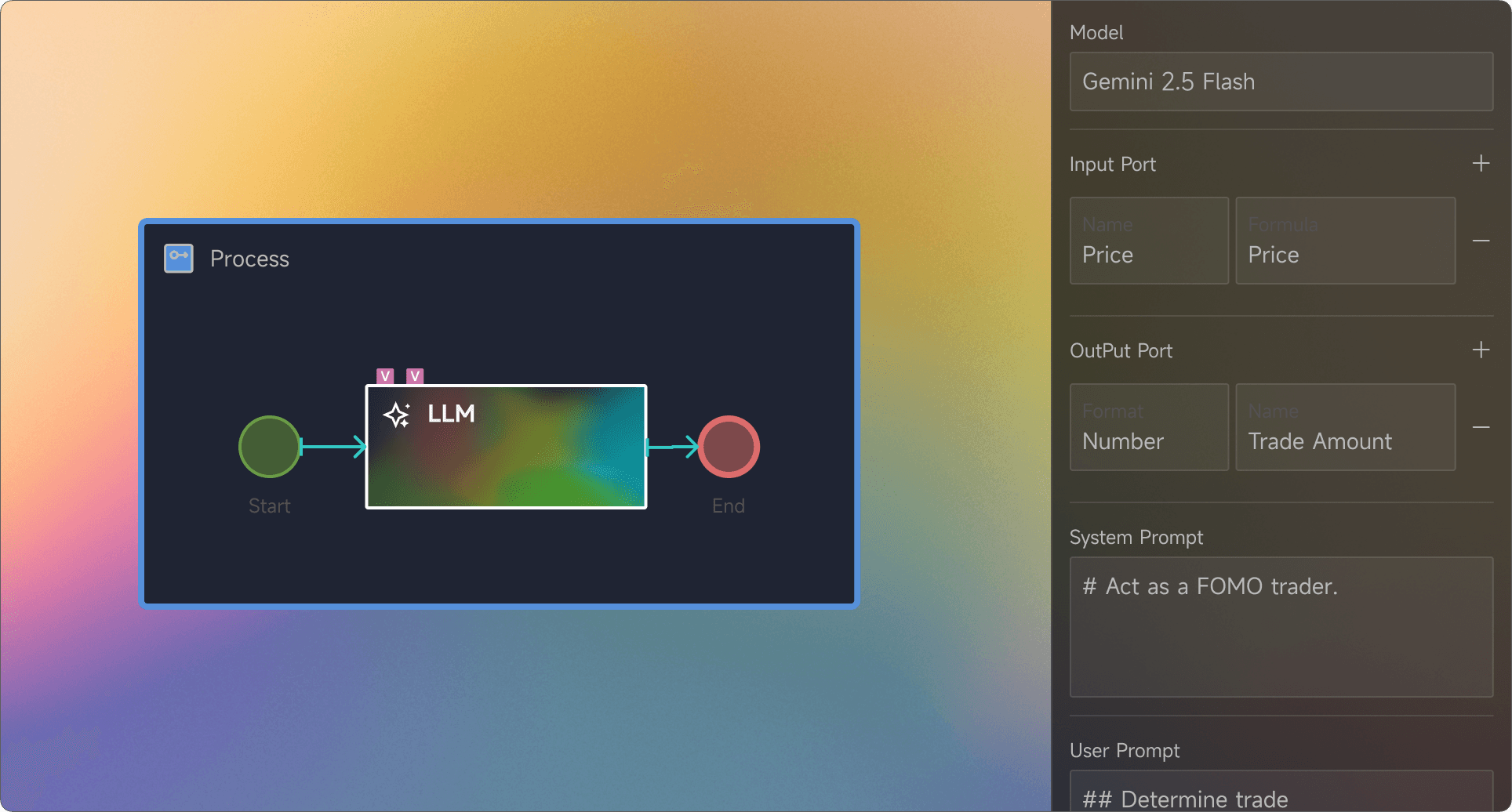Edit the Trade Amount name field
Screen dimensions: 1512x812
(x=1345, y=427)
